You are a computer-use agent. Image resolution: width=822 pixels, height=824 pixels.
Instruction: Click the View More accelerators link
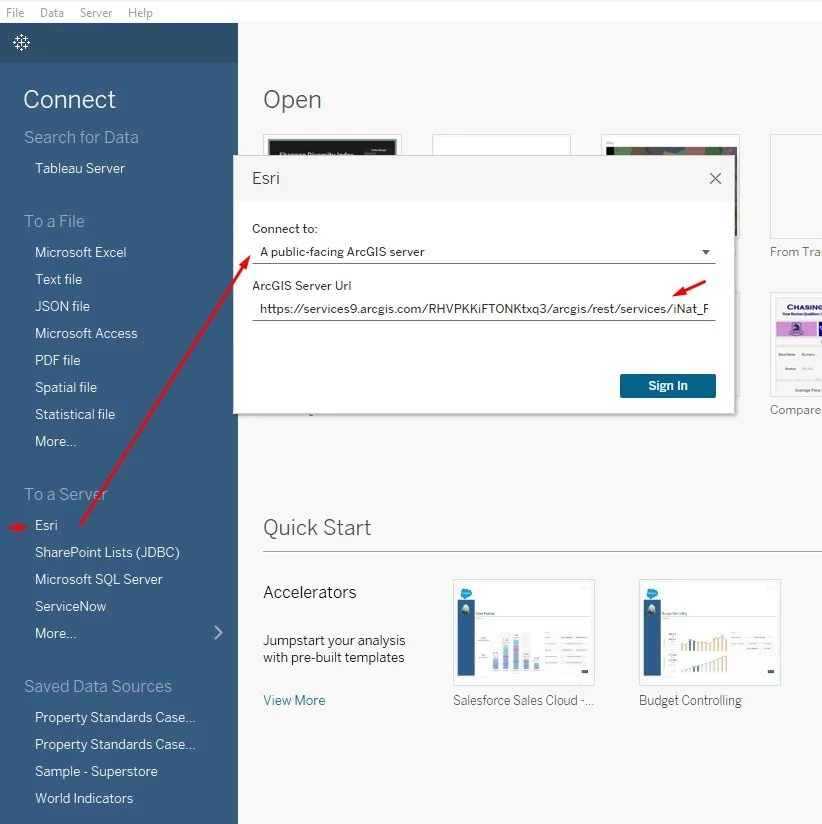294,701
